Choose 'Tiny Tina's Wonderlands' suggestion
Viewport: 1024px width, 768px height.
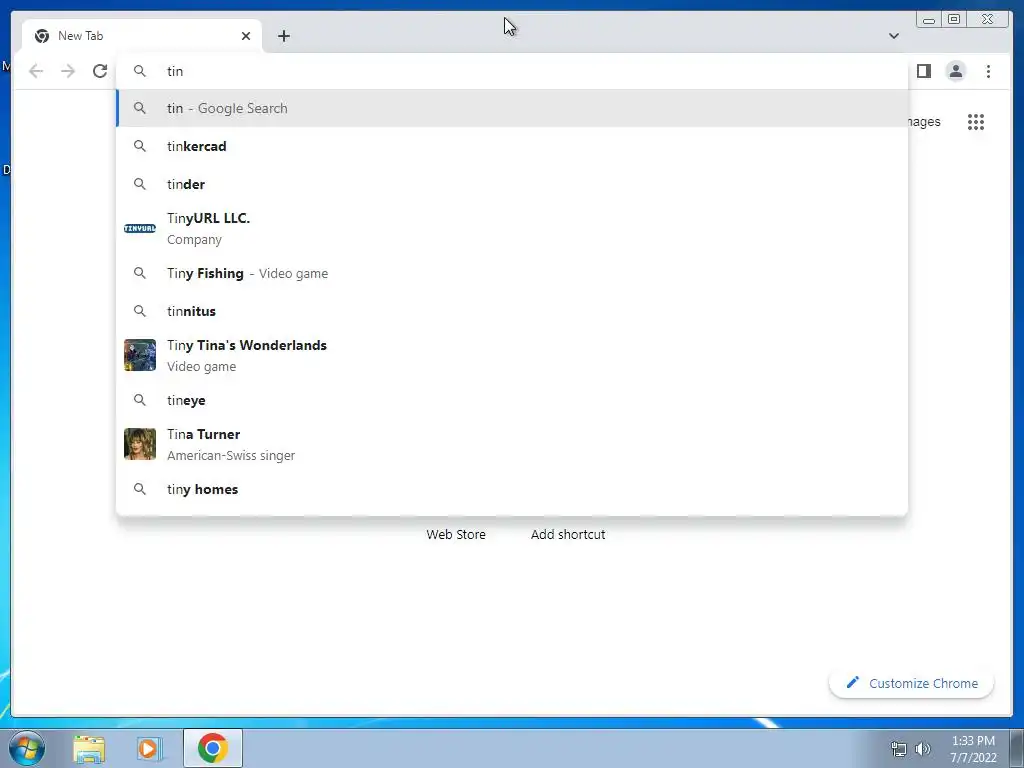[x=512, y=355]
